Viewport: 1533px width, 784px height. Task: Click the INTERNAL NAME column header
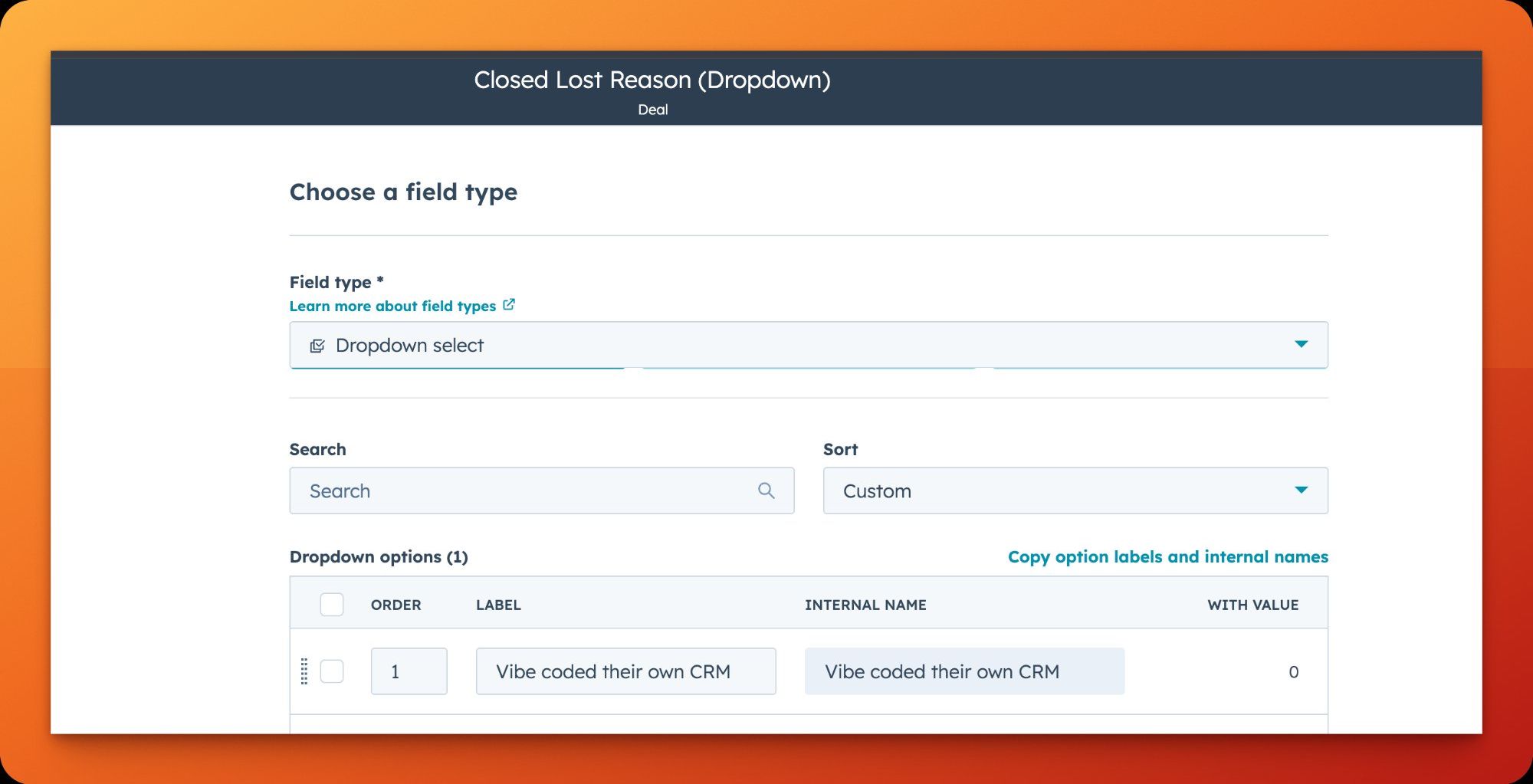click(865, 605)
